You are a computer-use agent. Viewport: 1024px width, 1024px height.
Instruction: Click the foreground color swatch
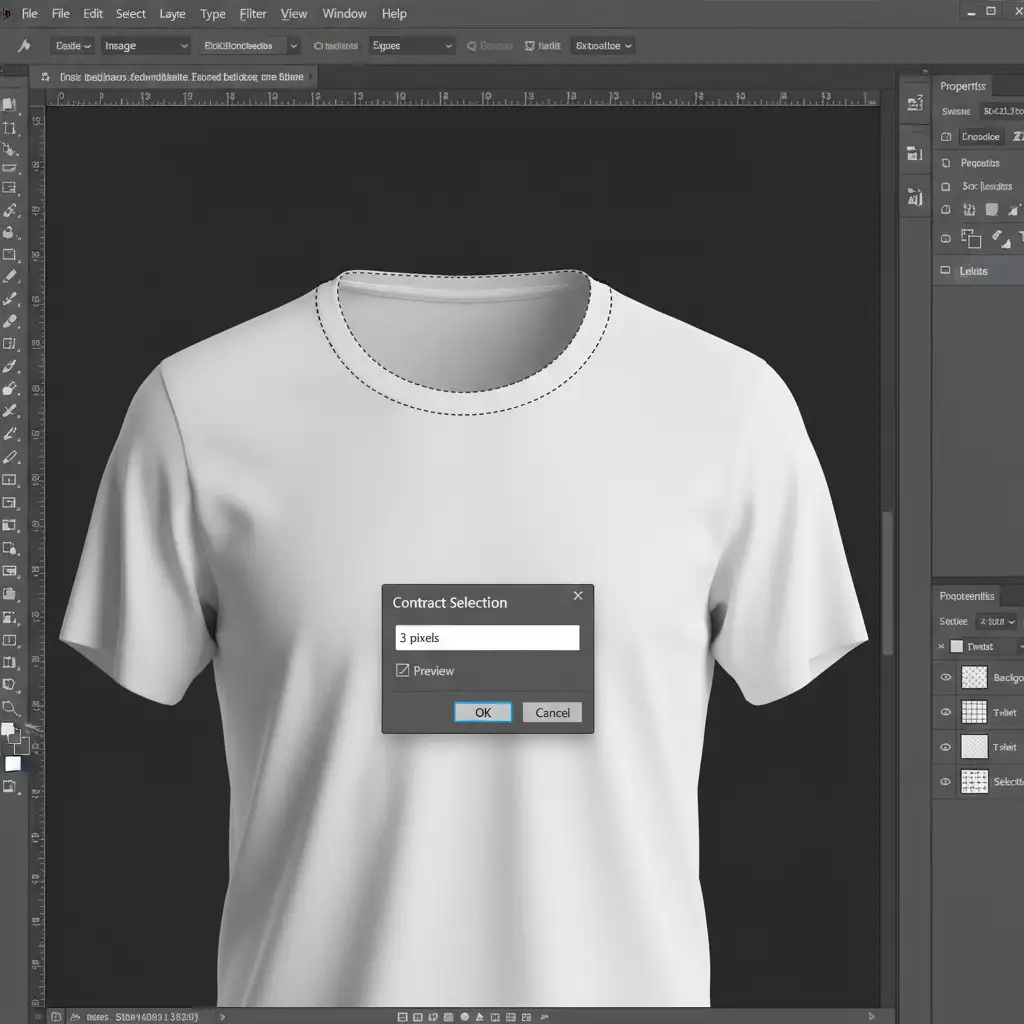[x=8, y=731]
